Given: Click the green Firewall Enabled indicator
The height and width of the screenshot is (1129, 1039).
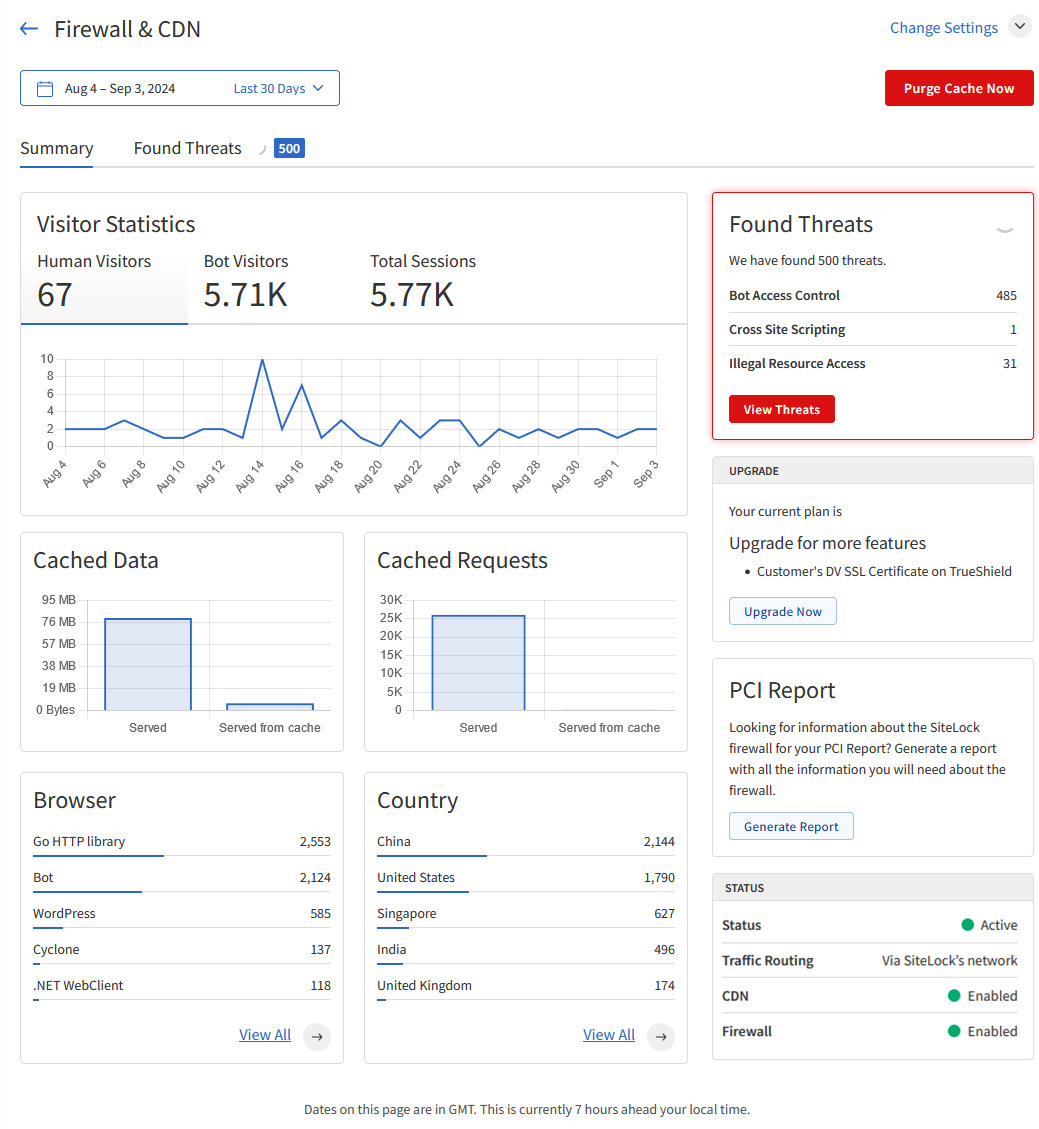Looking at the screenshot, I should point(954,1031).
